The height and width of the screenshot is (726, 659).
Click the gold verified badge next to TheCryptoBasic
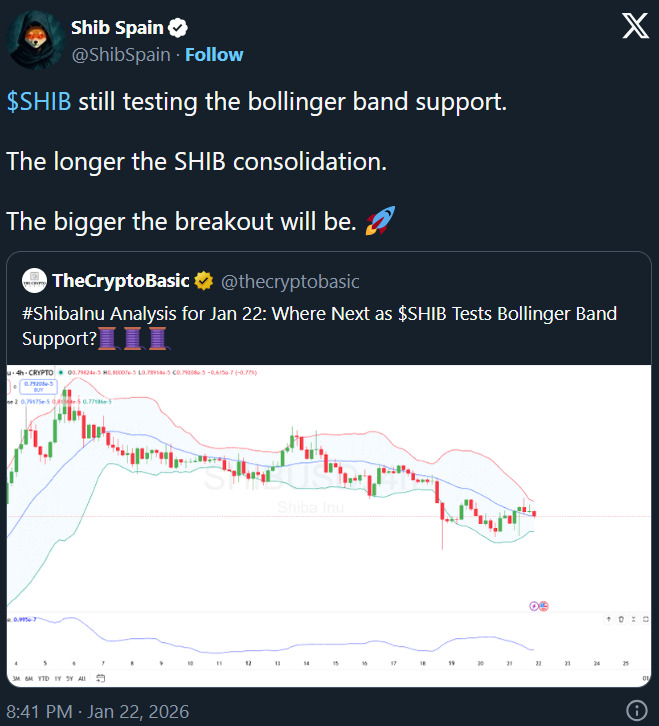[x=203, y=282]
